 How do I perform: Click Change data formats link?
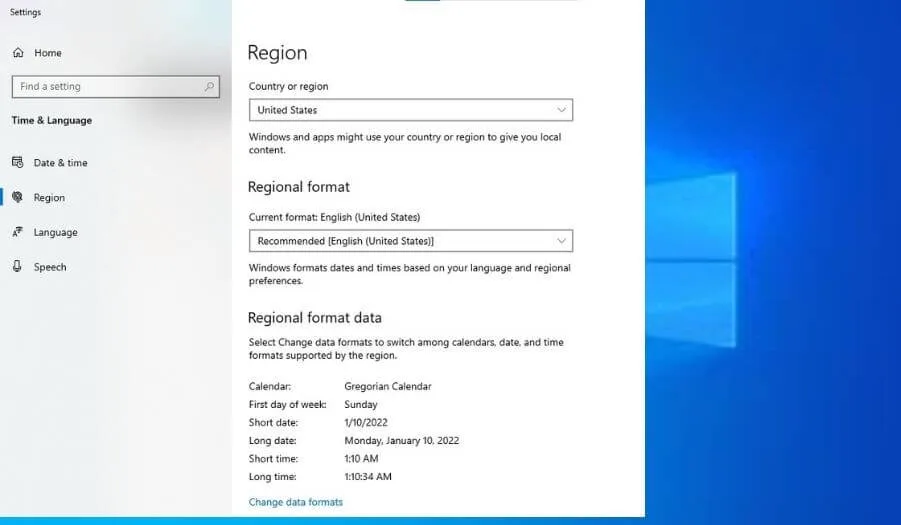(295, 502)
